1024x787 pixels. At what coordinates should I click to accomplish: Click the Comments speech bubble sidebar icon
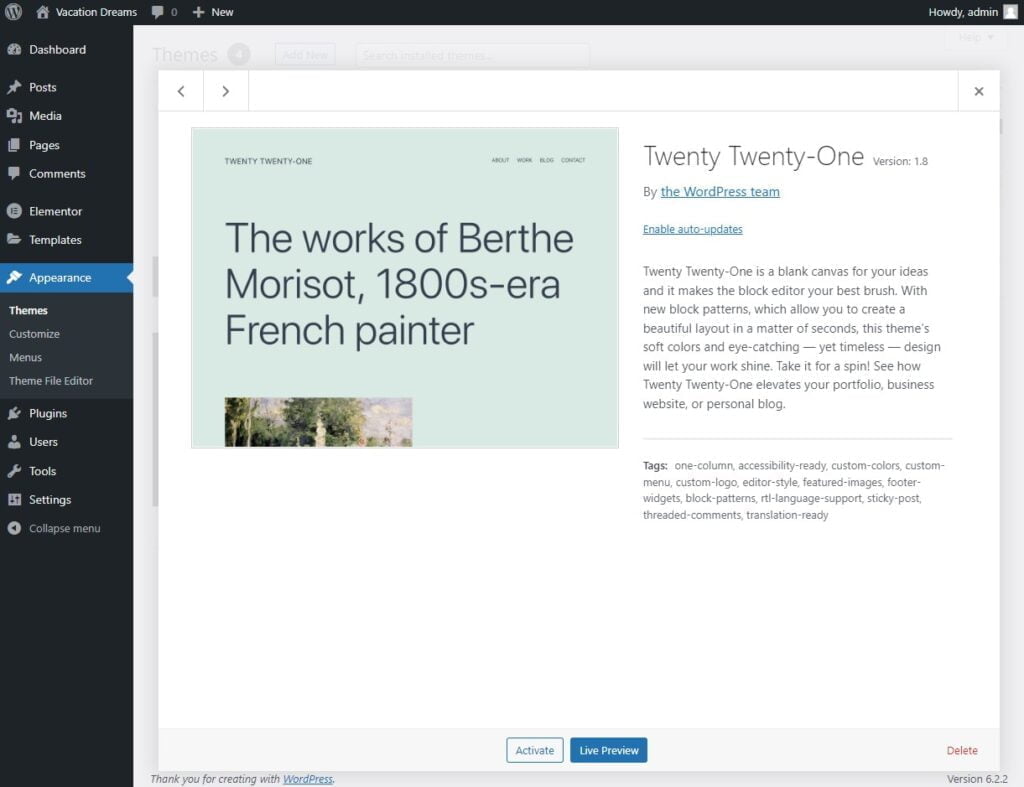pos(14,173)
